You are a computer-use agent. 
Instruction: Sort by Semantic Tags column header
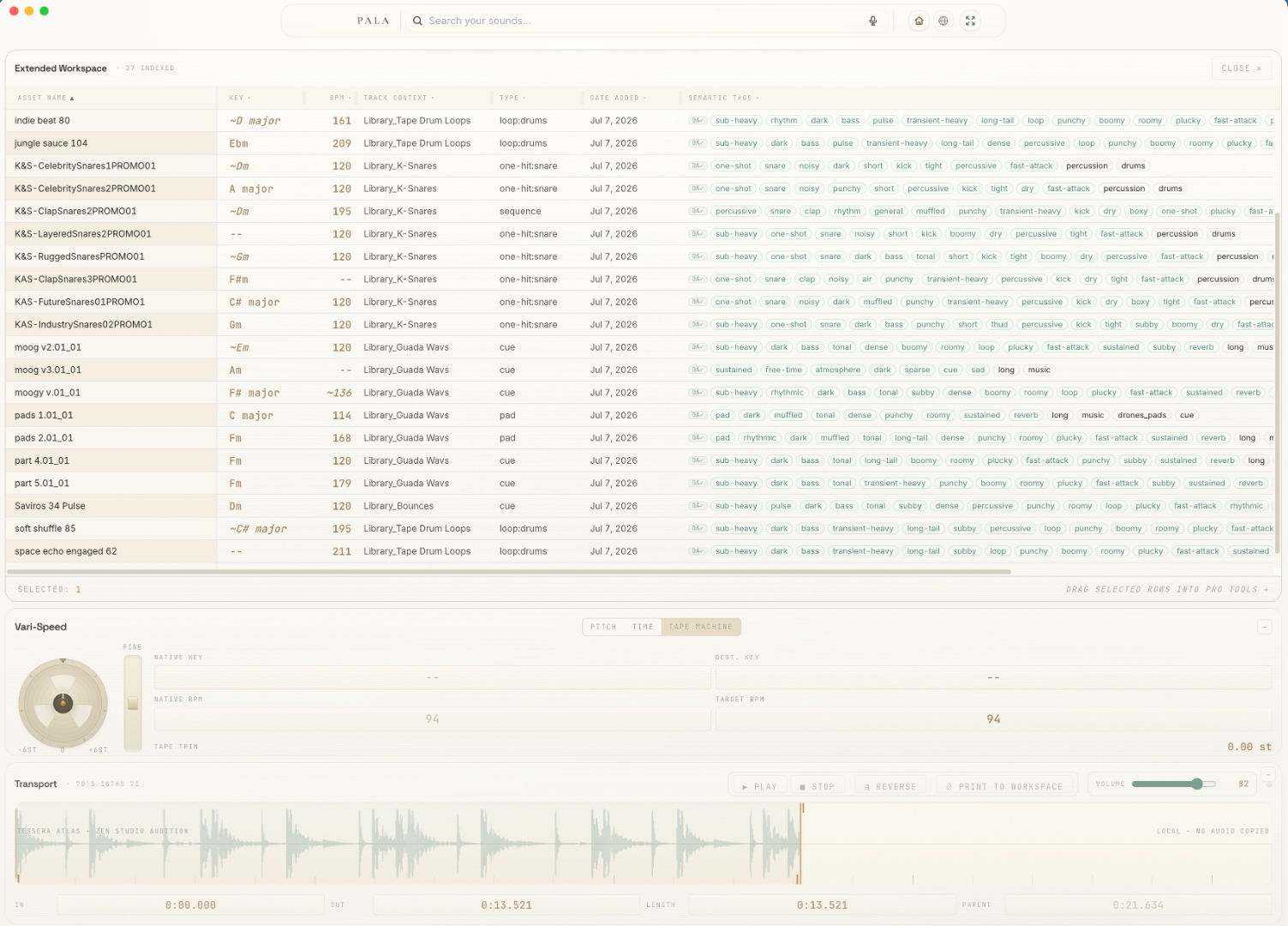723,98
